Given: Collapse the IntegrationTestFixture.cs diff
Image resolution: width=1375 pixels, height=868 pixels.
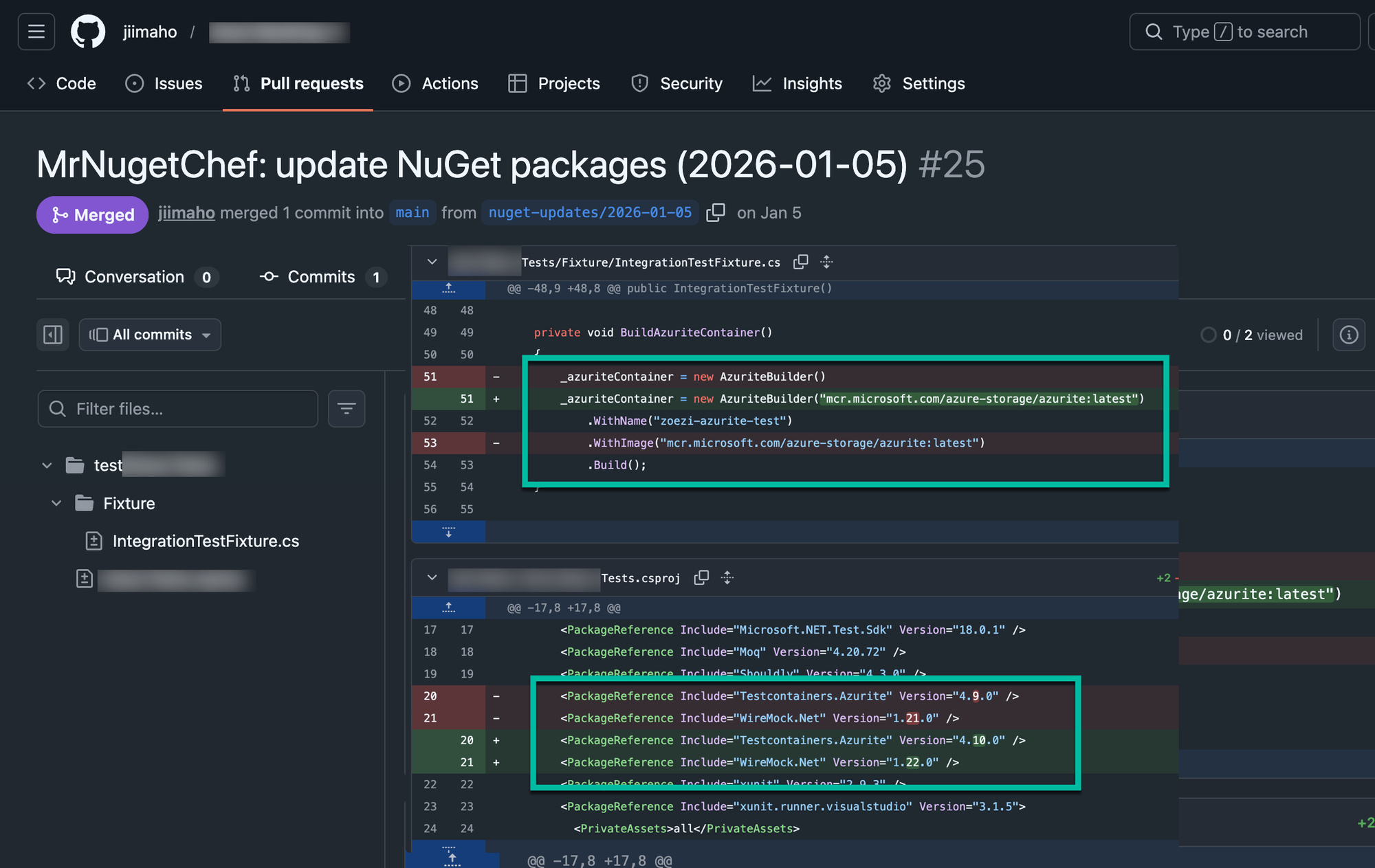Looking at the screenshot, I should tap(432, 262).
